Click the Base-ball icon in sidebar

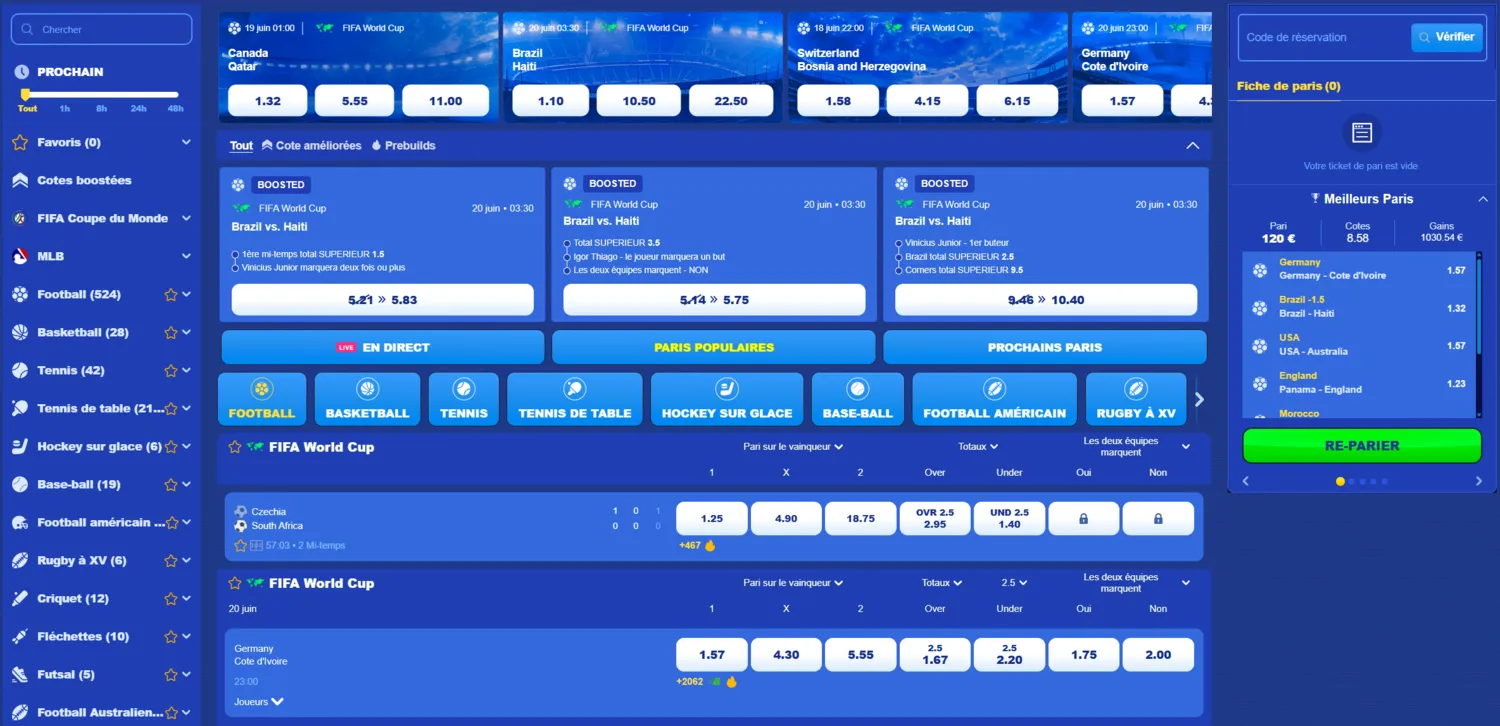[x=20, y=485]
